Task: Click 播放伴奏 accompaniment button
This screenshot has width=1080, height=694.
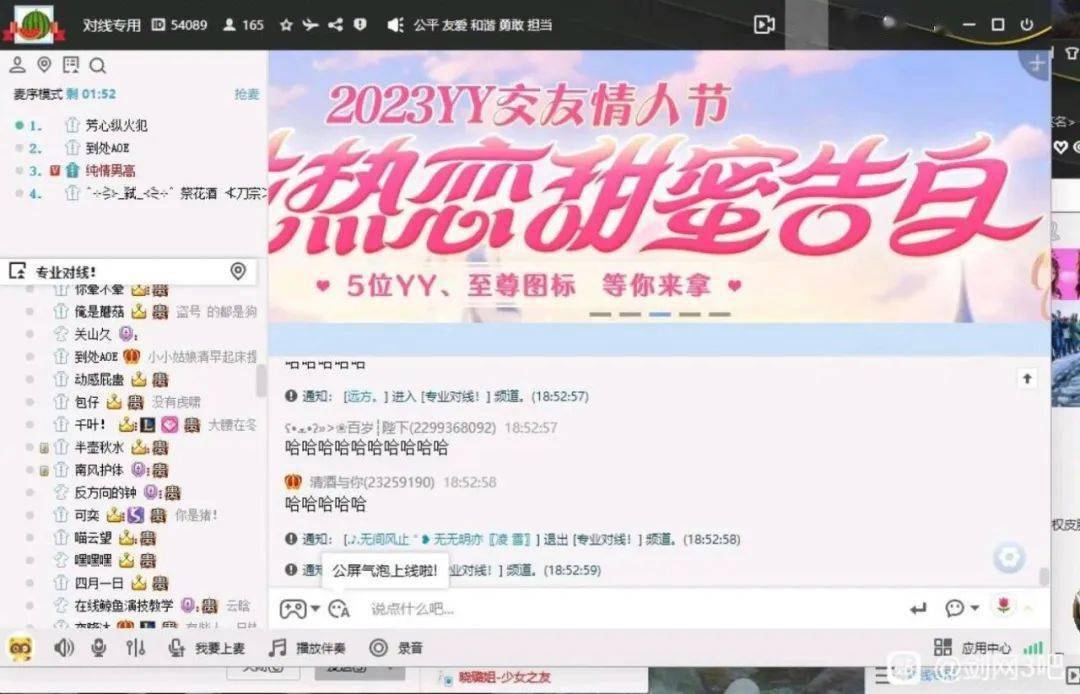Action: point(307,649)
